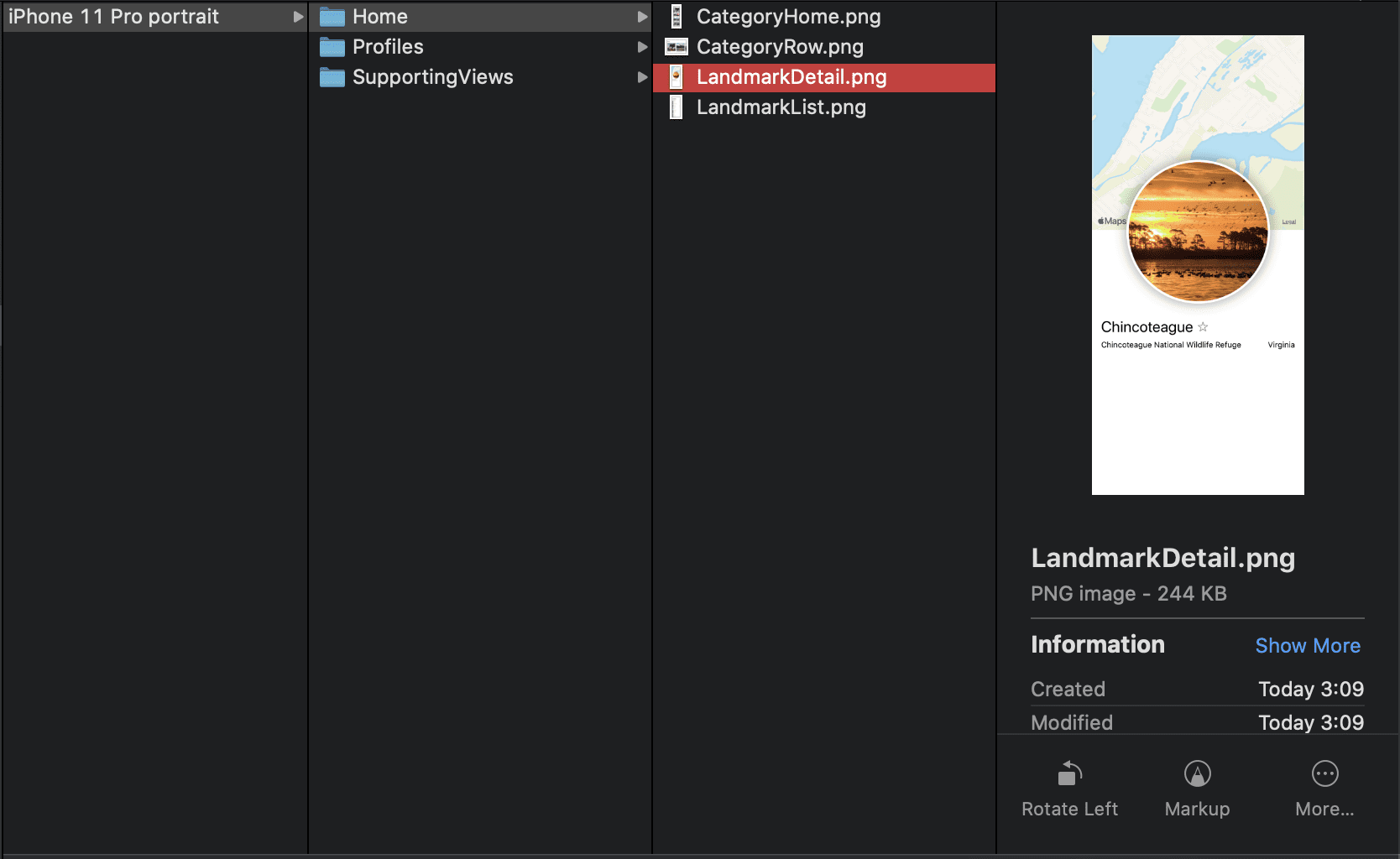The height and width of the screenshot is (859, 1400).
Task: Select the SupportingViews folder name
Action: coord(433,77)
